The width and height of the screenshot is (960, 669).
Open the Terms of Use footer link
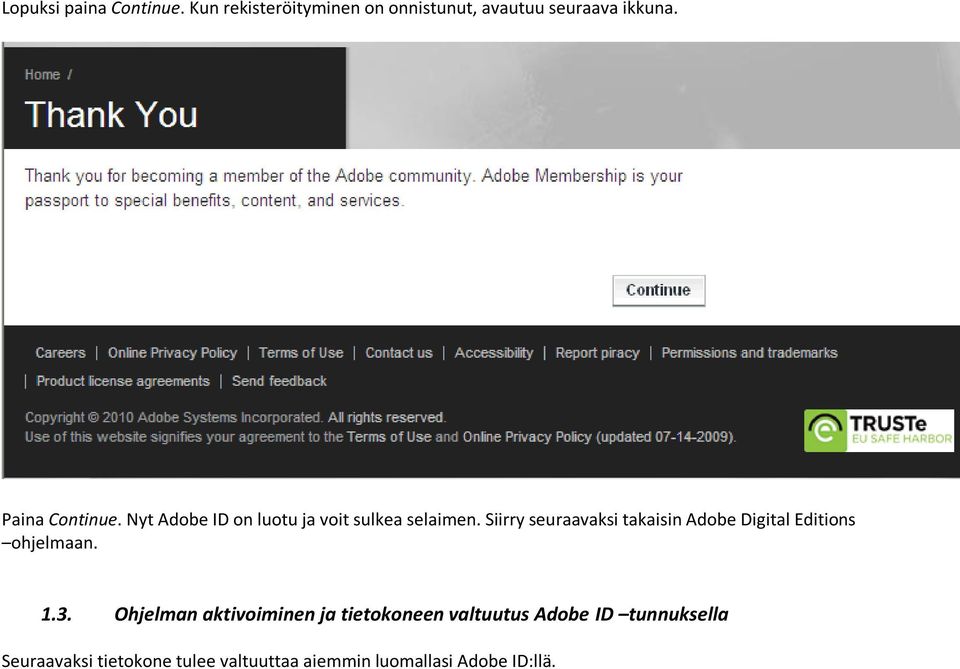click(301, 353)
